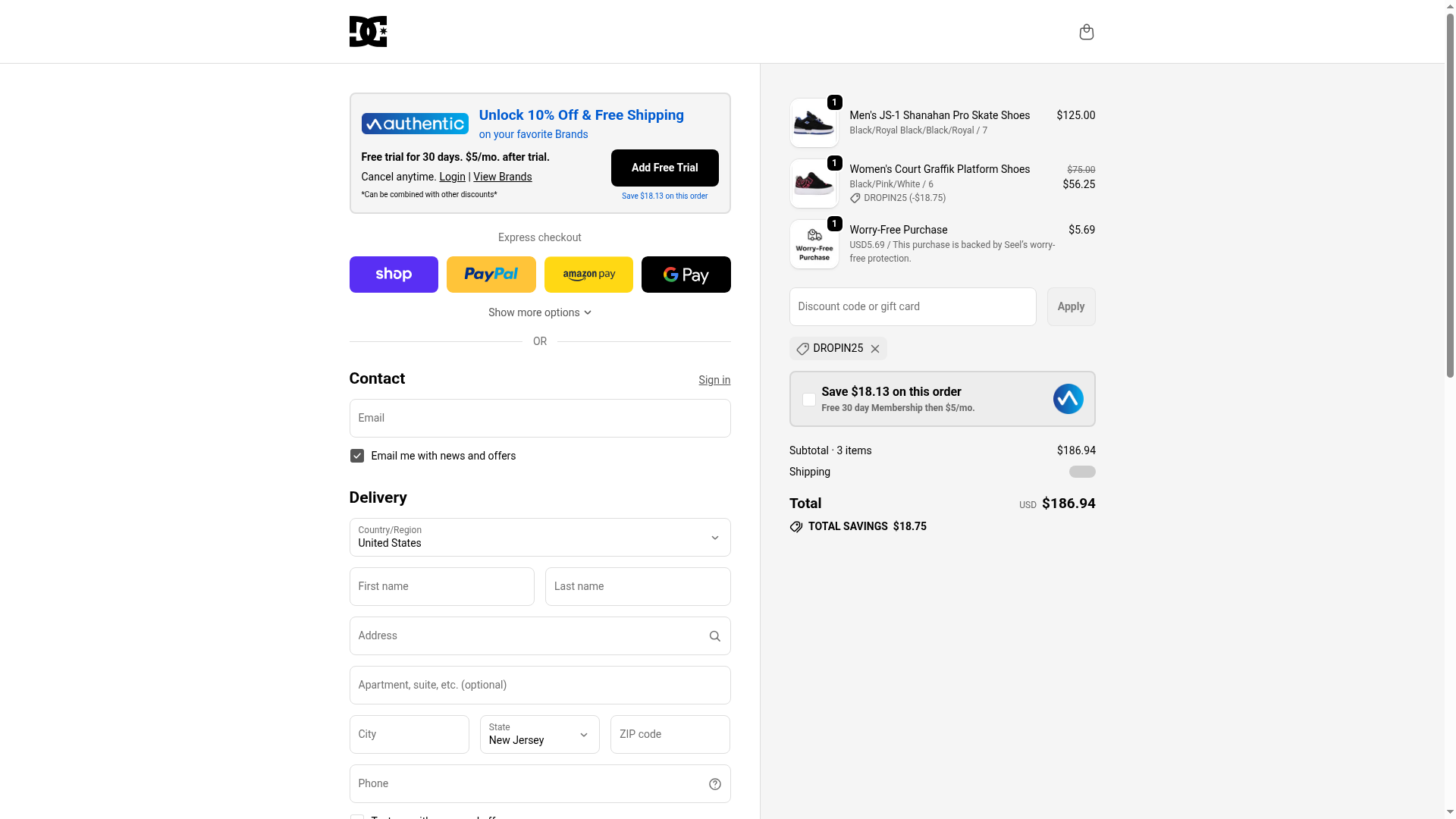Open the State dropdown showing New Jersey
This screenshot has height=819, width=1456.
click(x=539, y=735)
